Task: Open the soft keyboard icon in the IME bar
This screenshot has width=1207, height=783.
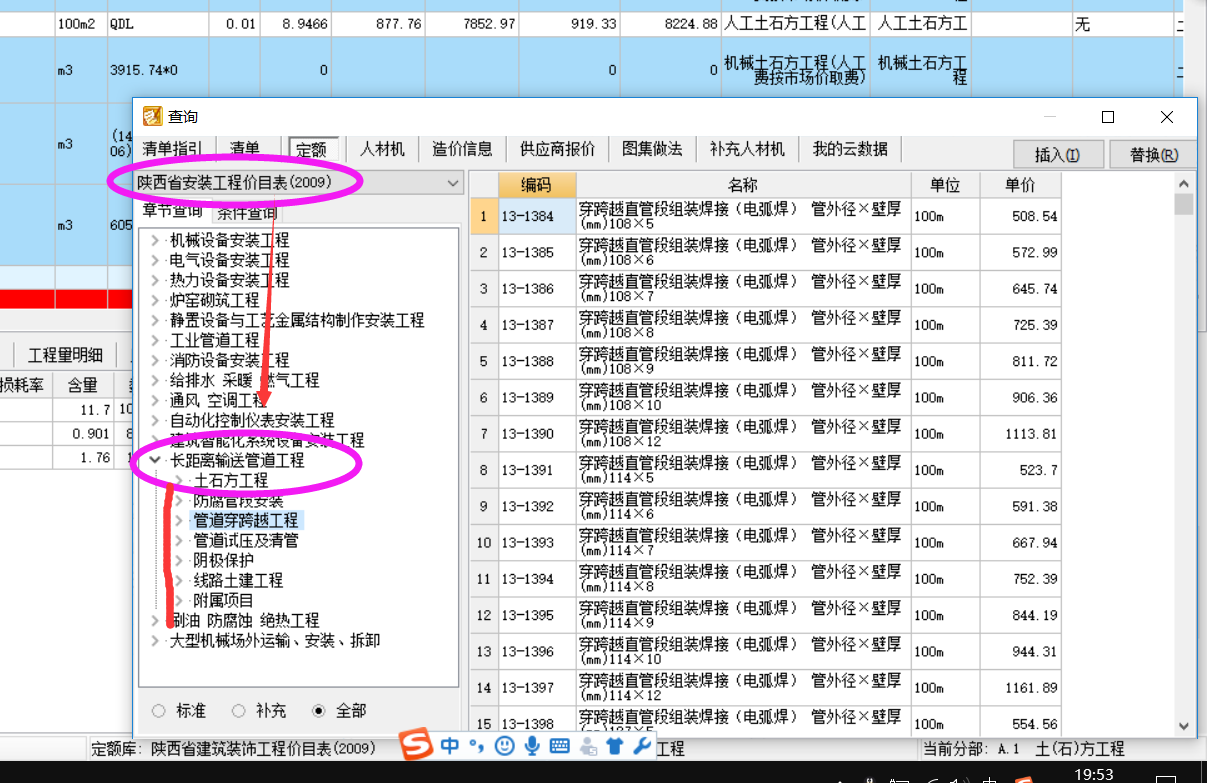Action: pos(559,746)
